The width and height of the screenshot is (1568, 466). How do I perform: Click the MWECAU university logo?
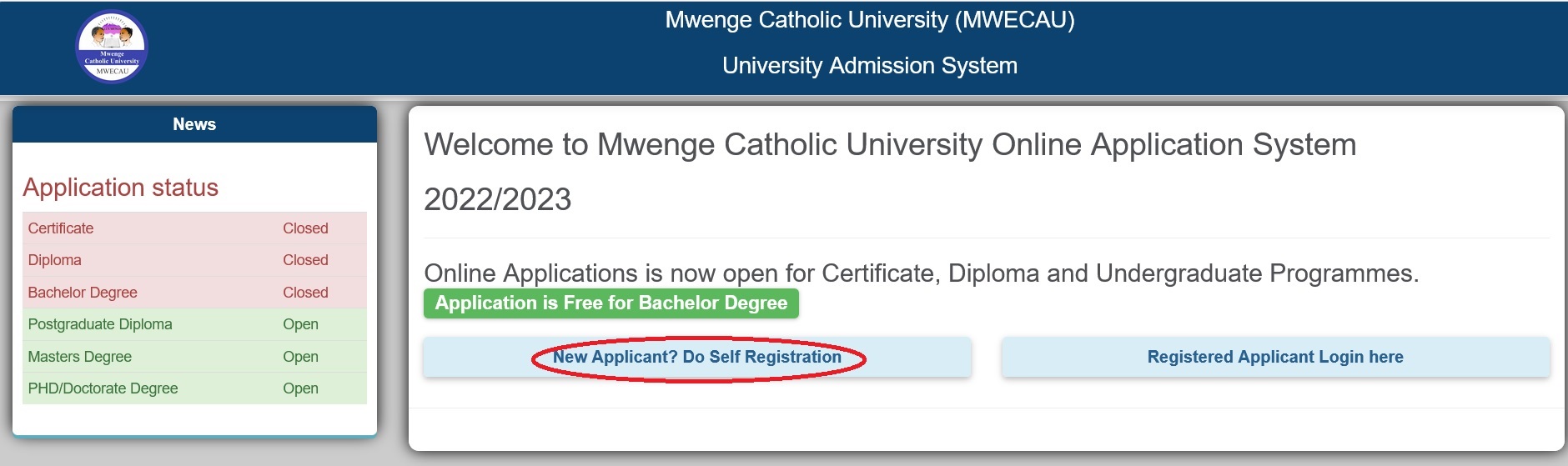(x=112, y=47)
